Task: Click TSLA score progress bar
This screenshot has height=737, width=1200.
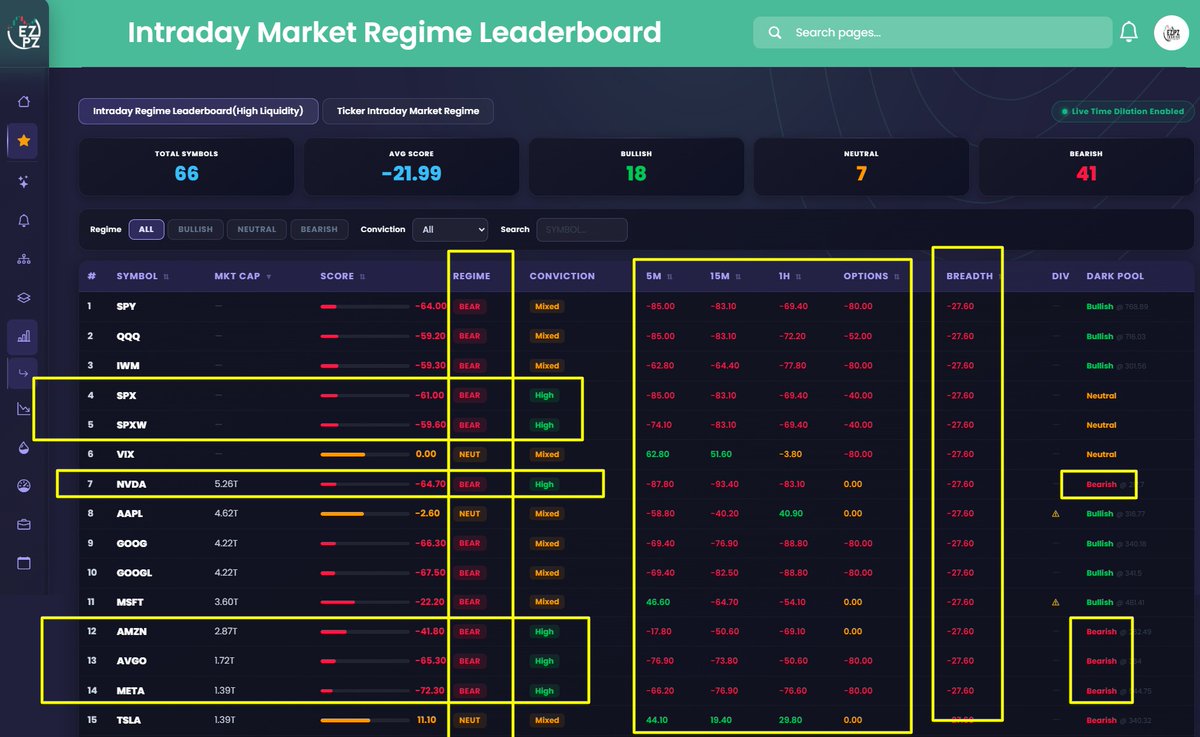Action: pyautogui.click(x=364, y=720)
